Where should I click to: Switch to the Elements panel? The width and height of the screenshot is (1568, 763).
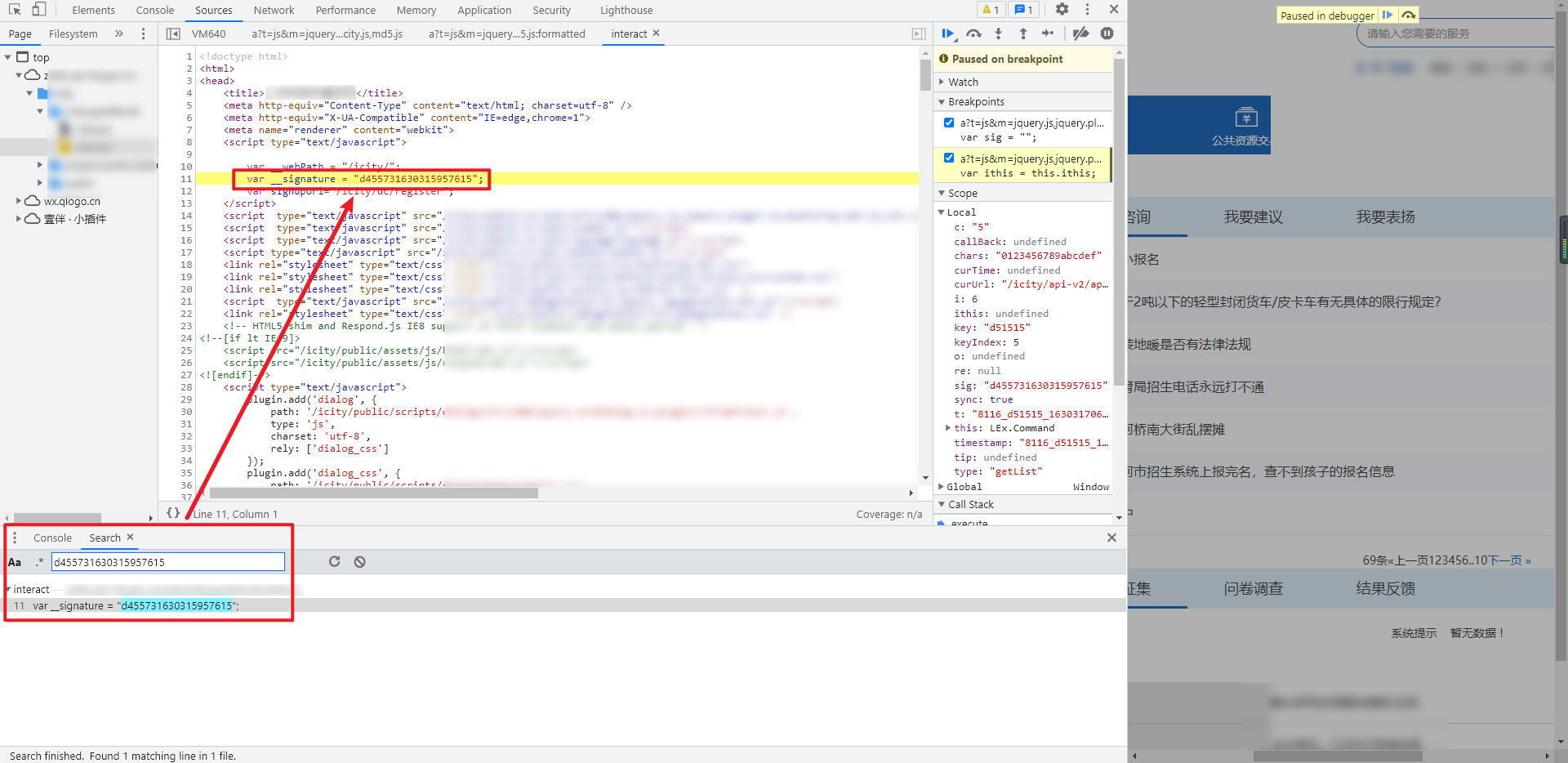pos(94,10)
